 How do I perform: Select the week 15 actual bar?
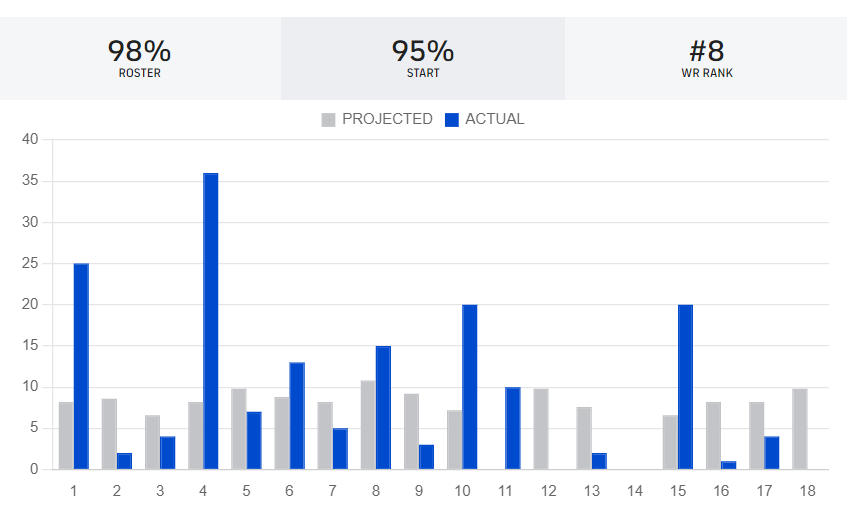(x=685, y=387)
